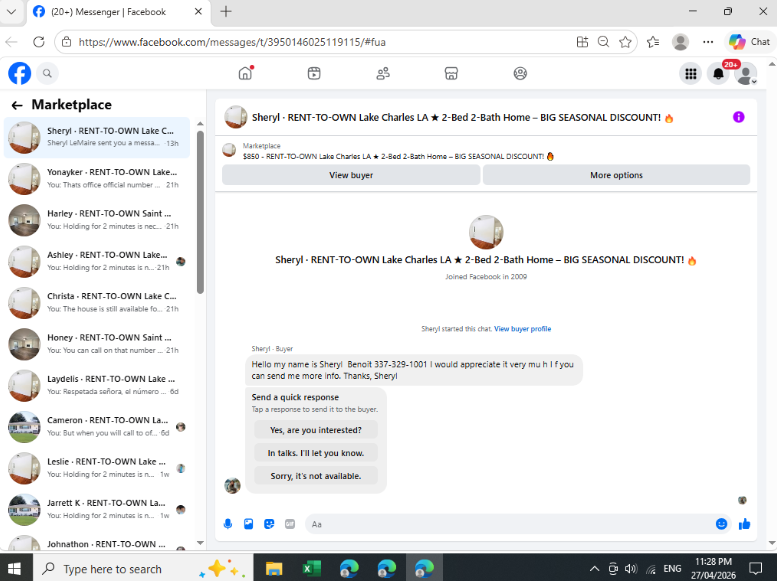Open the Honey RENT-TO-OWN Saint conversation
The height and width of the screenshot is (581, 777).
pyautogui.click(x=97, y=344)
